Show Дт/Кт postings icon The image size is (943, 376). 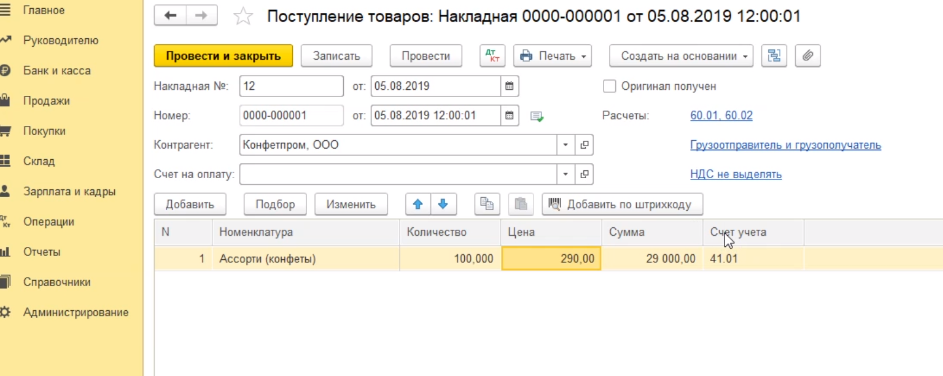click(492, 56)
